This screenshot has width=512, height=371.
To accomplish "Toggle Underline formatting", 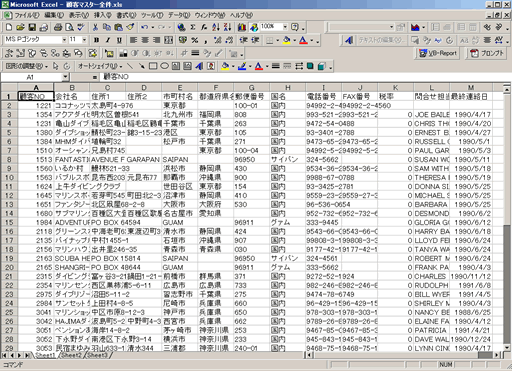I will (119, 40).
